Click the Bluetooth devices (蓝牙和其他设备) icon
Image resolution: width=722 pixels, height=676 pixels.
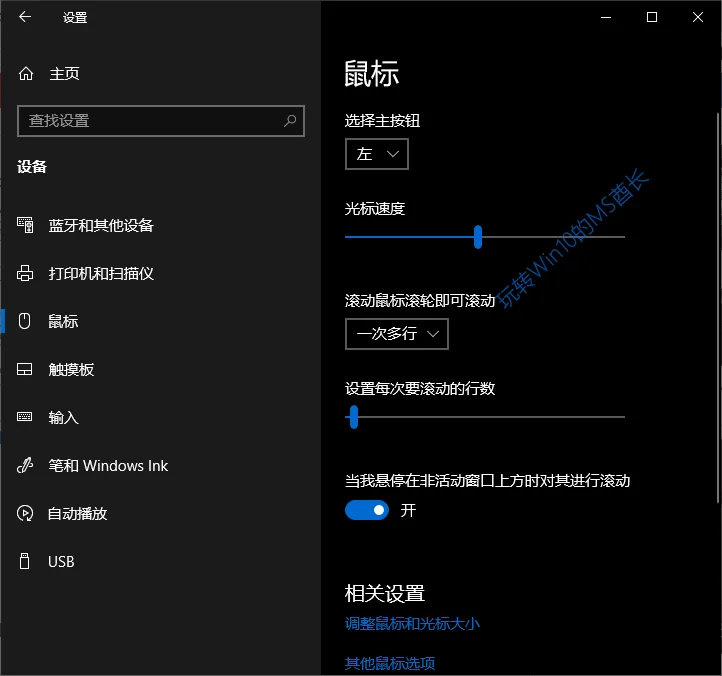point(26,226)
